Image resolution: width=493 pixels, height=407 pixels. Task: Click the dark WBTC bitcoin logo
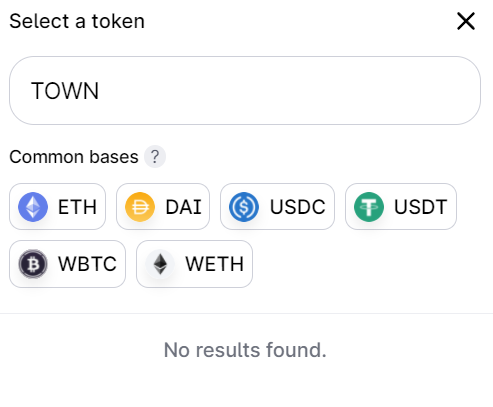[33, 264]
